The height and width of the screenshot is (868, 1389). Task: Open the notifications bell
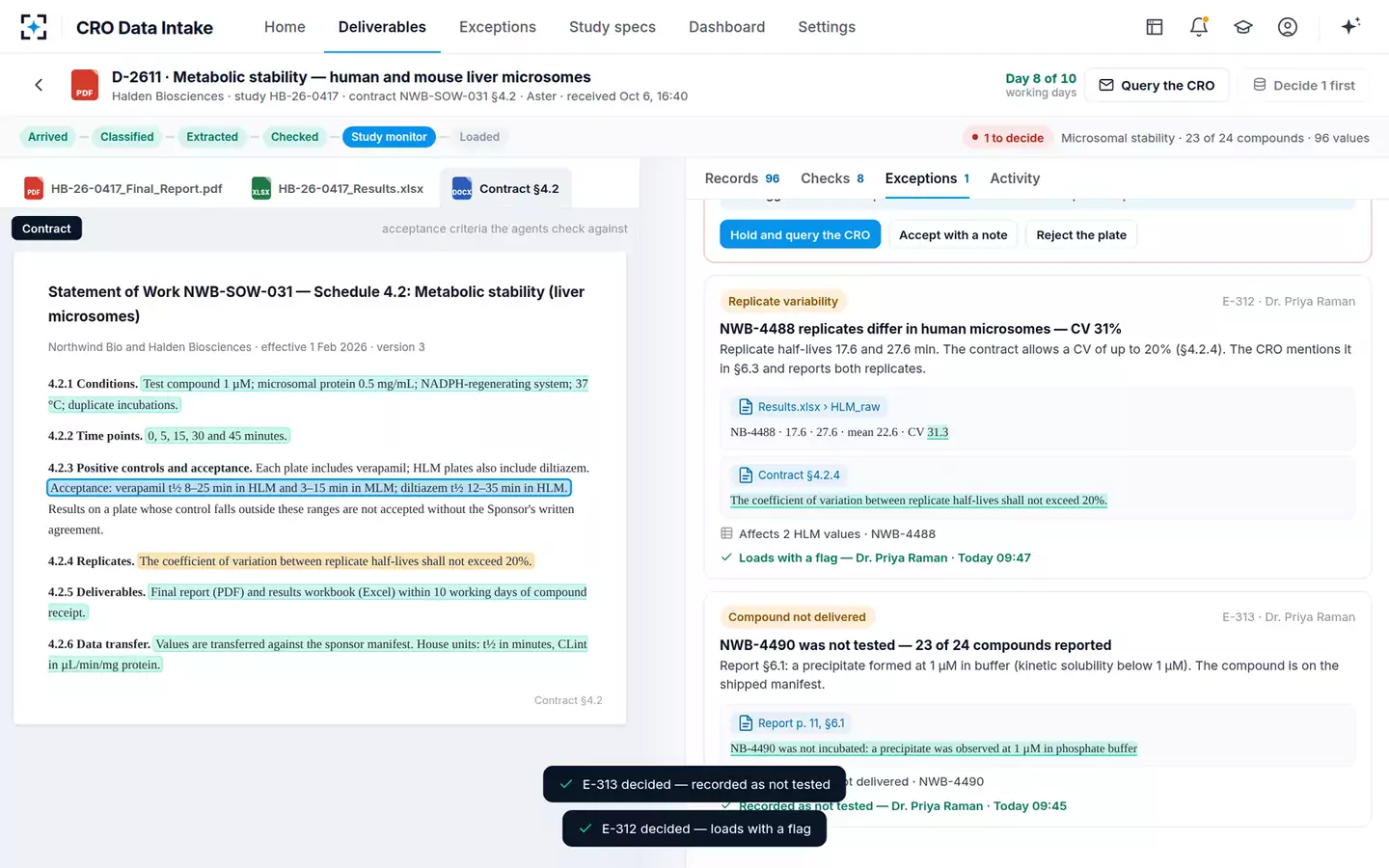tap(1198, 27)
